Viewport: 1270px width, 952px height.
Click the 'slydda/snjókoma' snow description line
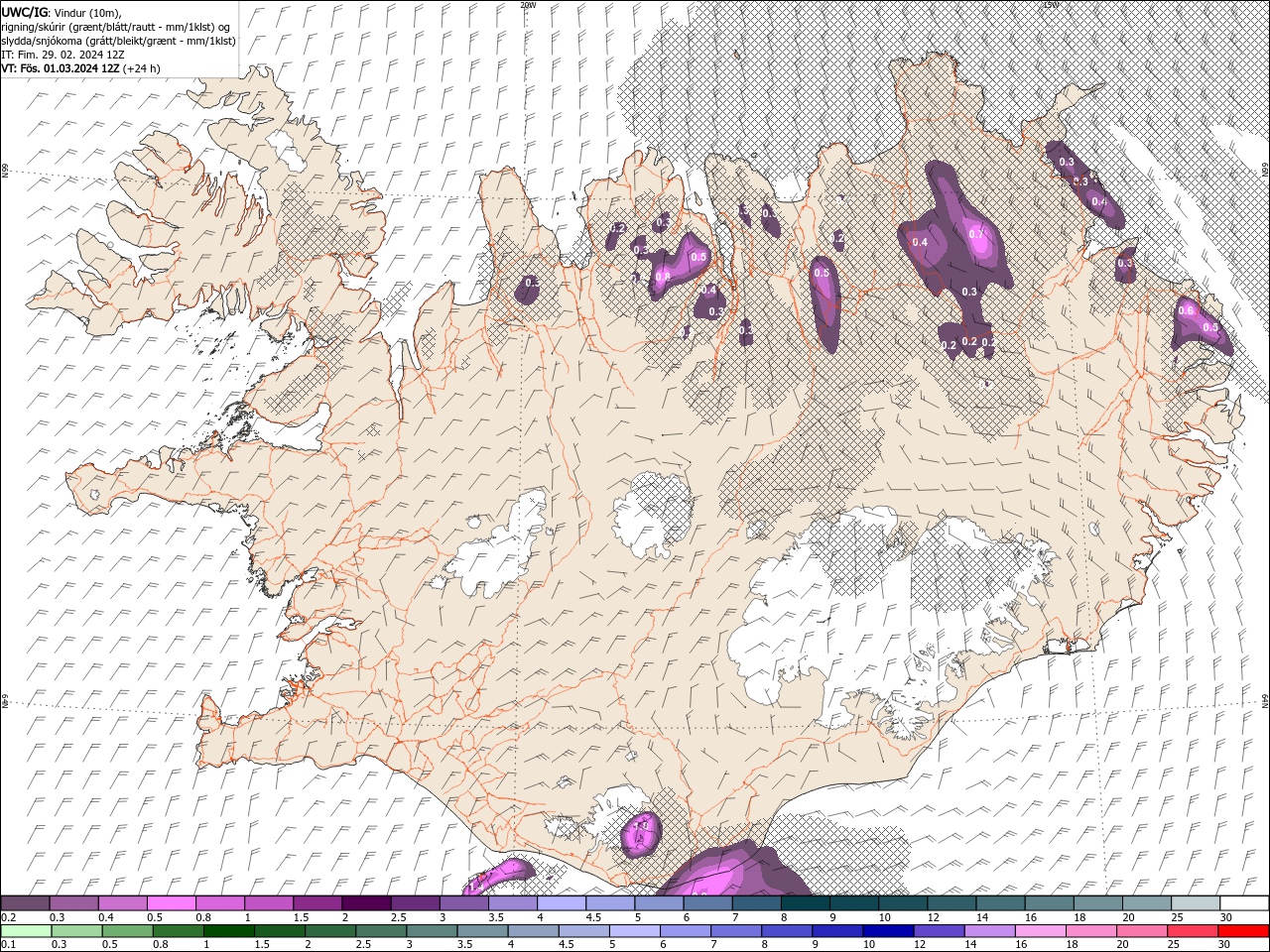point(118,41)
